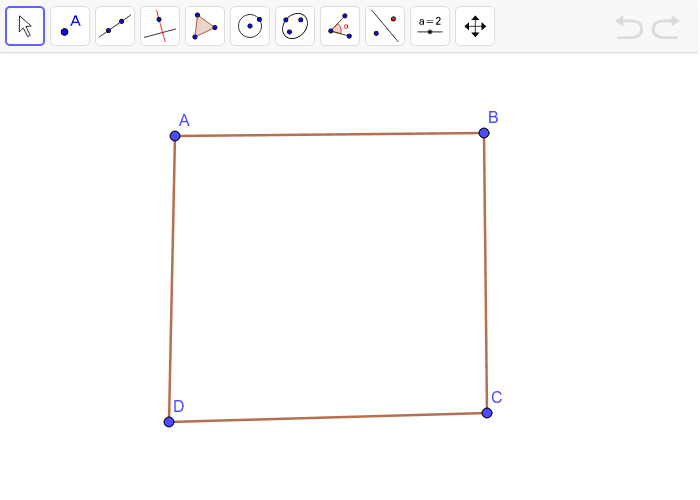
Task: Select the Polygon tool
Action: coord(205,26)
